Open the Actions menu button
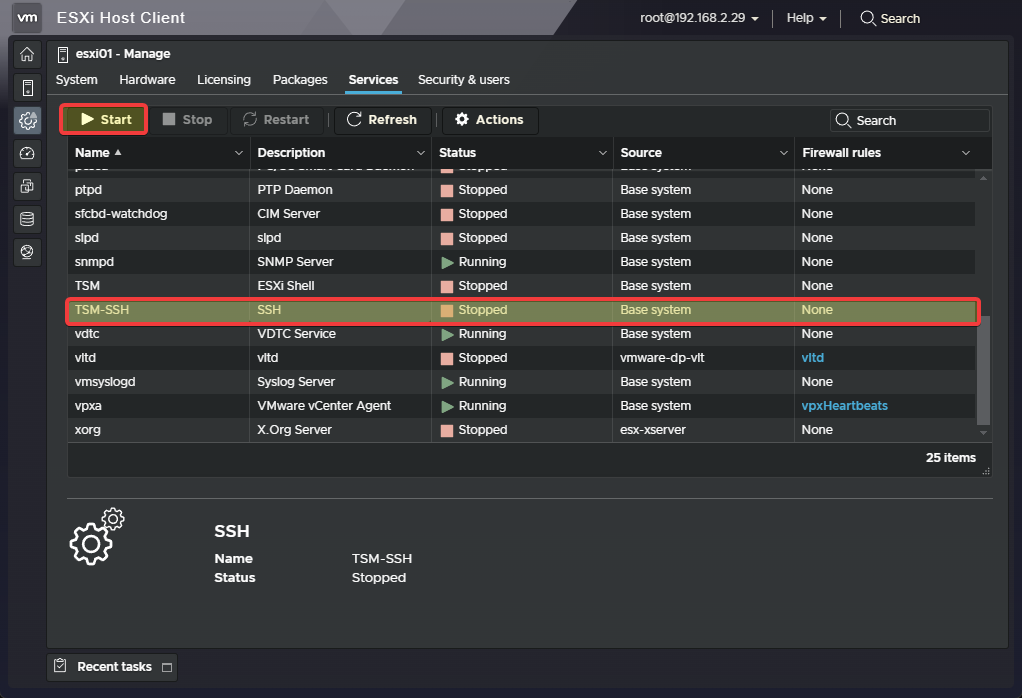This screenshot has width=1022, height=698. tap(490, 120)
